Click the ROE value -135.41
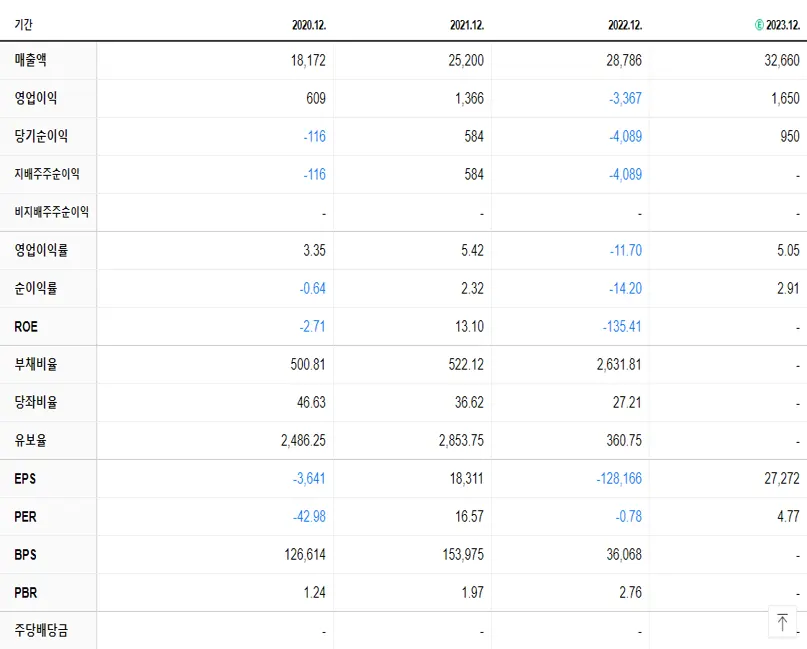The image size is (807, 649). pyautogui.click(x=622, y=326)
